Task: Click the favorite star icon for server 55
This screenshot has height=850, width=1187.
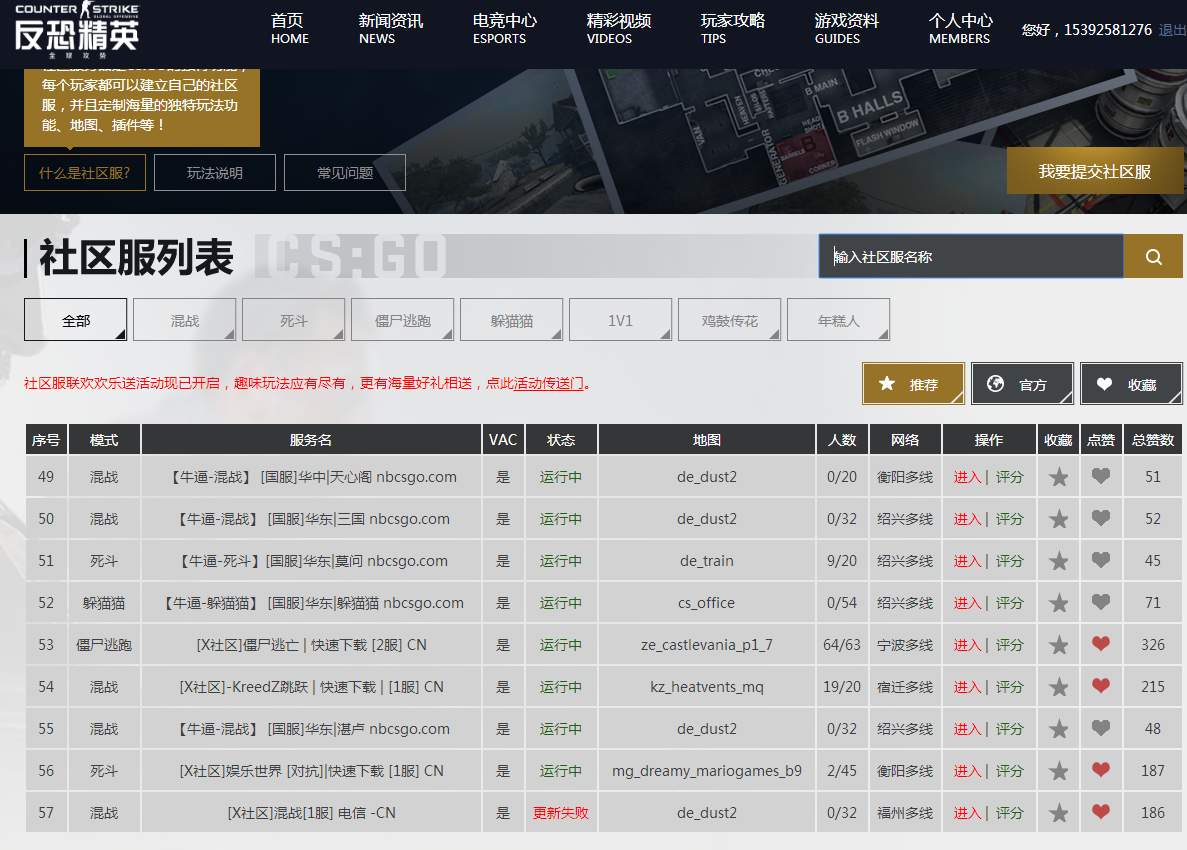Action: [1058, 728]
